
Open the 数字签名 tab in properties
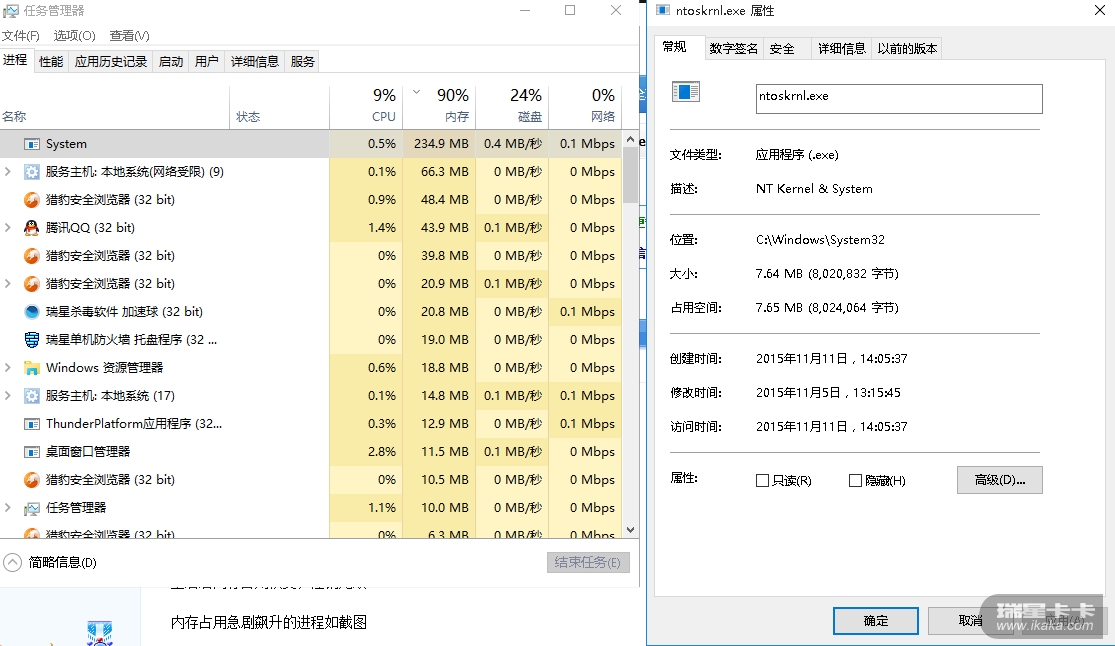click(x=733, y=48)
